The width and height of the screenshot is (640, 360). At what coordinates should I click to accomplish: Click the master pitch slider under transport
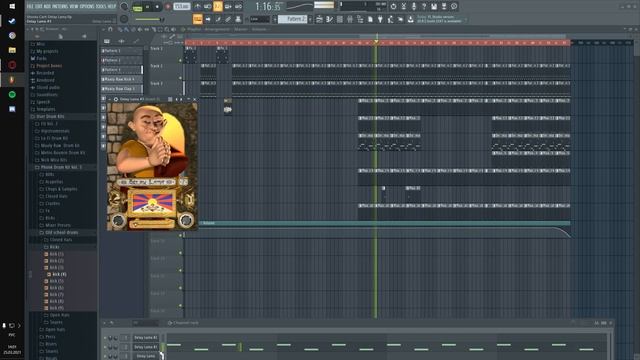coord(149,19)
